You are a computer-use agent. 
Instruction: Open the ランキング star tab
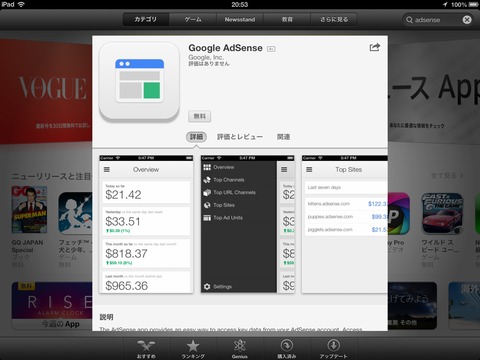193,349
